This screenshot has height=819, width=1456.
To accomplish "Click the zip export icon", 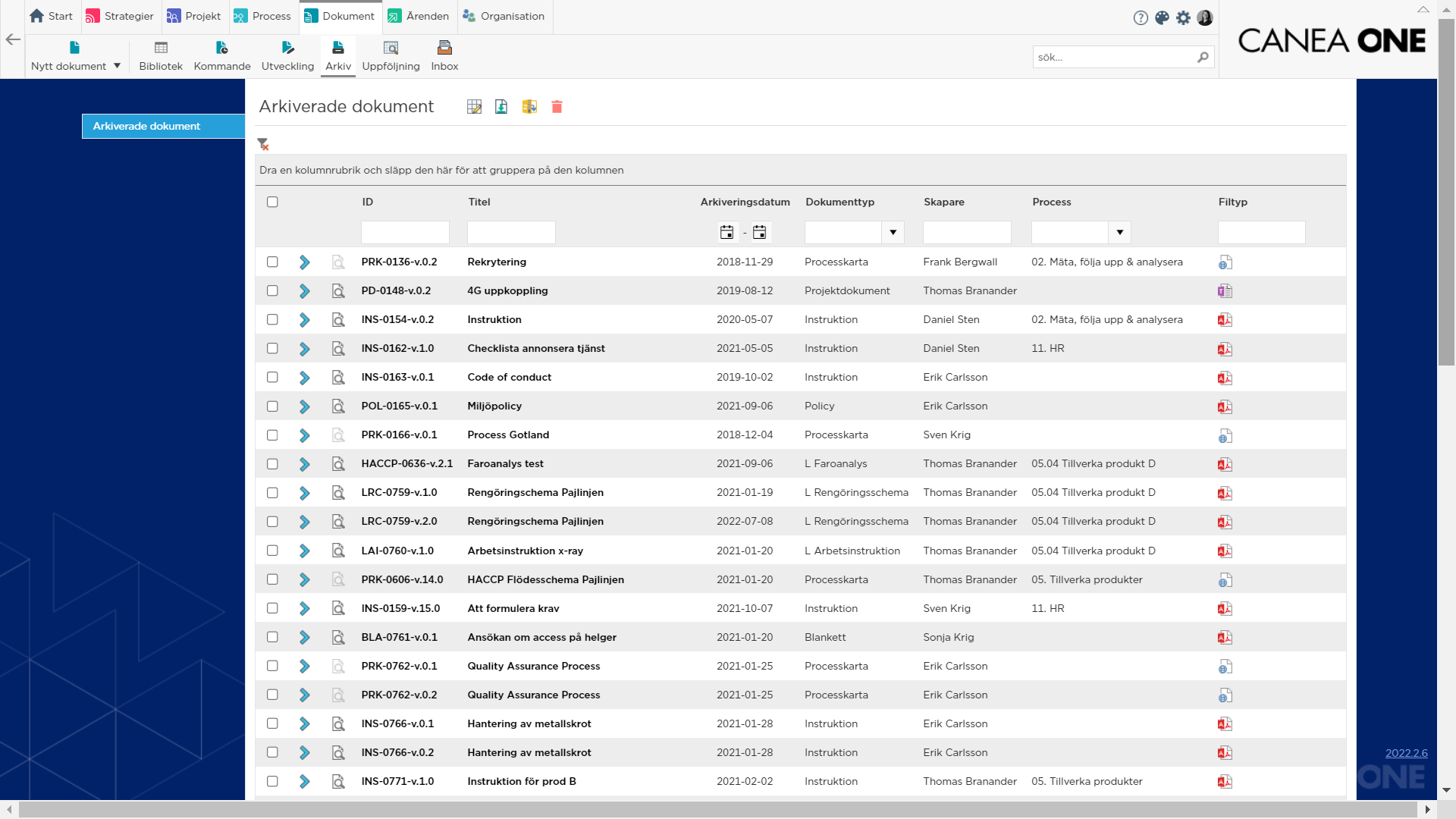I will click(x=529, y=107).
